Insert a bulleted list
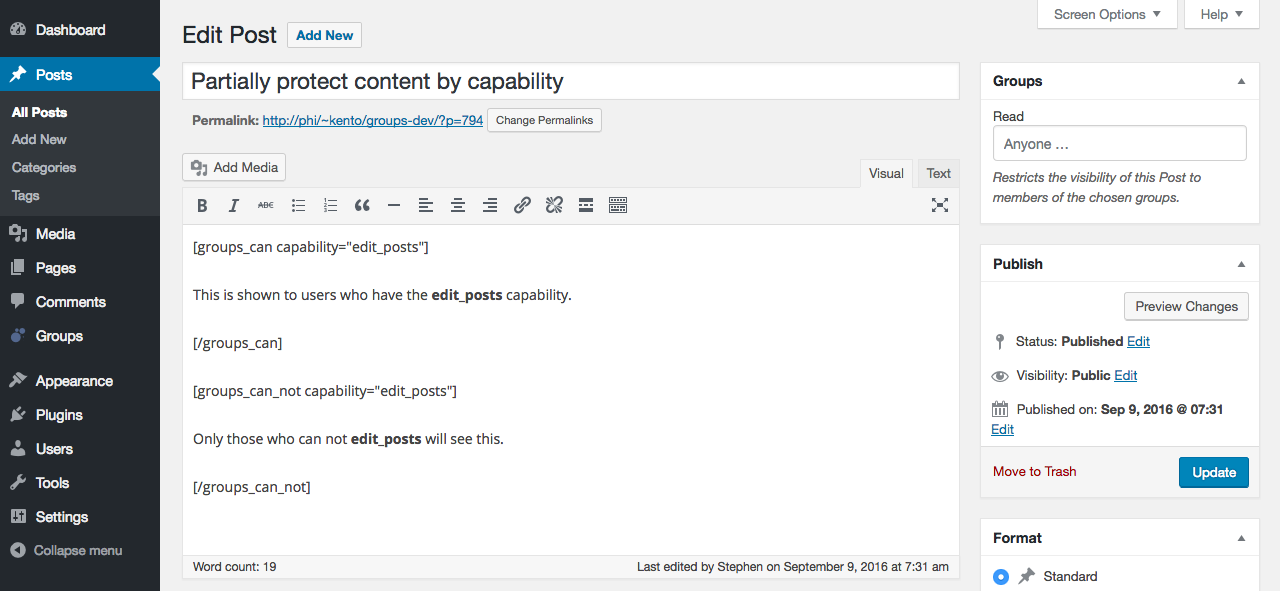This screenshot has height=591, width=1280. pyautogui.click(x=298, y=205)
